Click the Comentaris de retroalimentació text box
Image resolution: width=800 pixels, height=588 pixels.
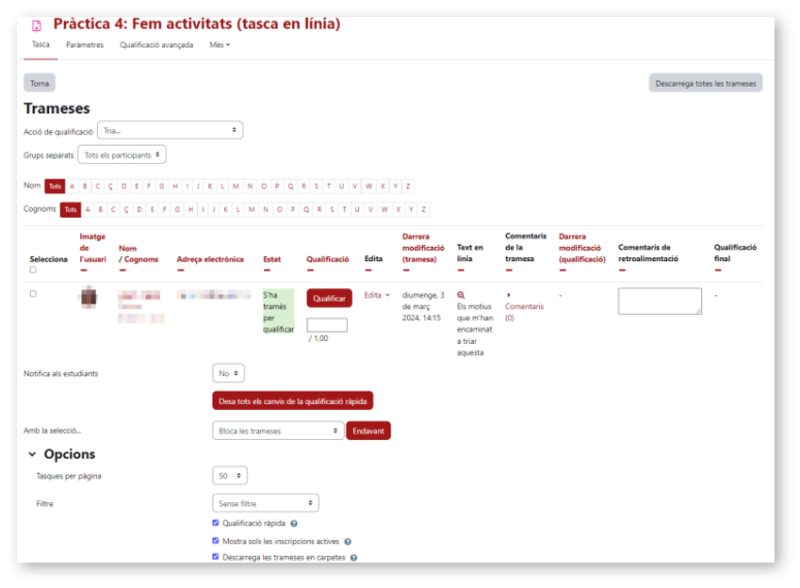point(659,301)
